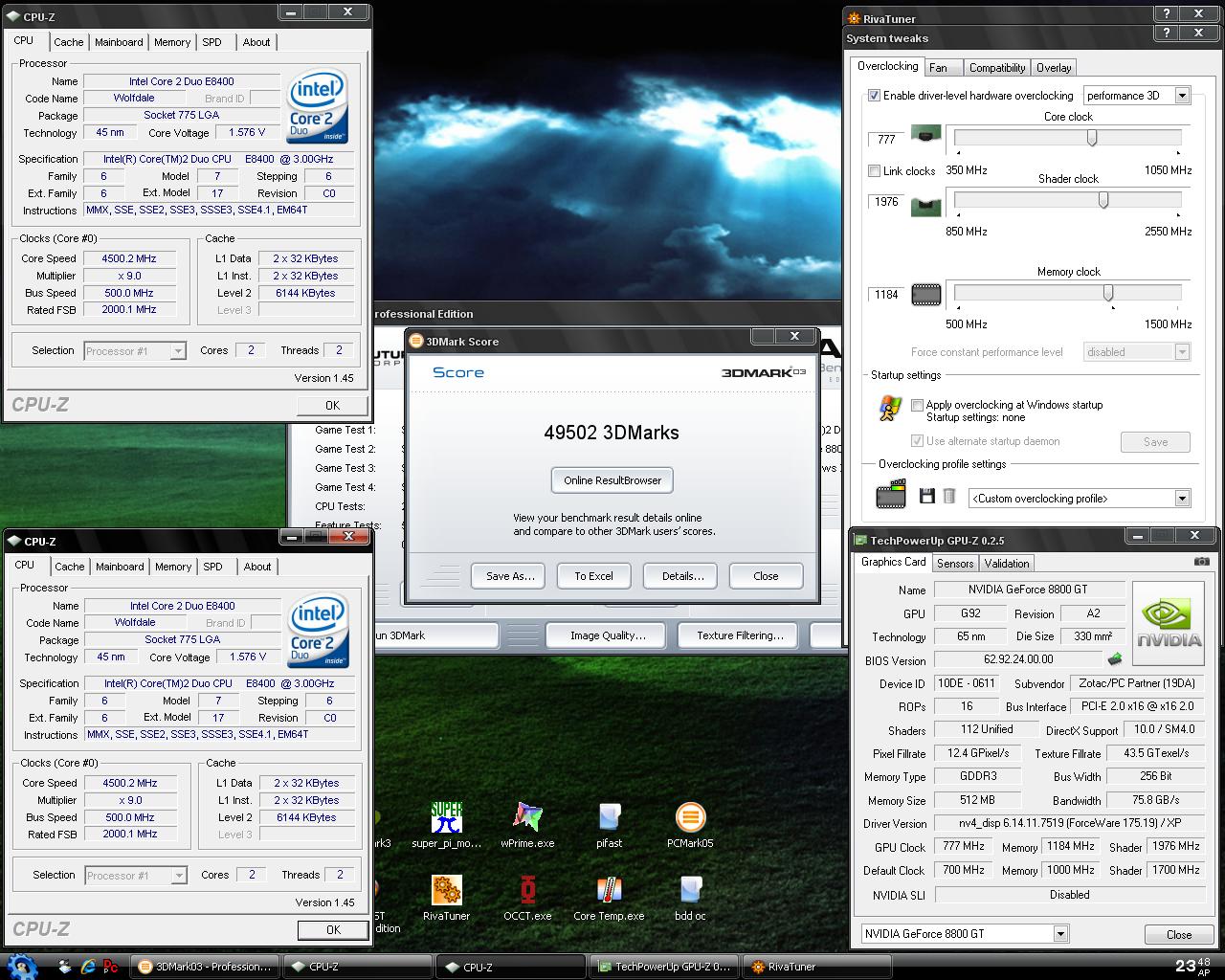Click Texture Filtering button in 3DMark03
This screenshot has width=1225, height=980.
pyautogui.click(x=740, y=635)
